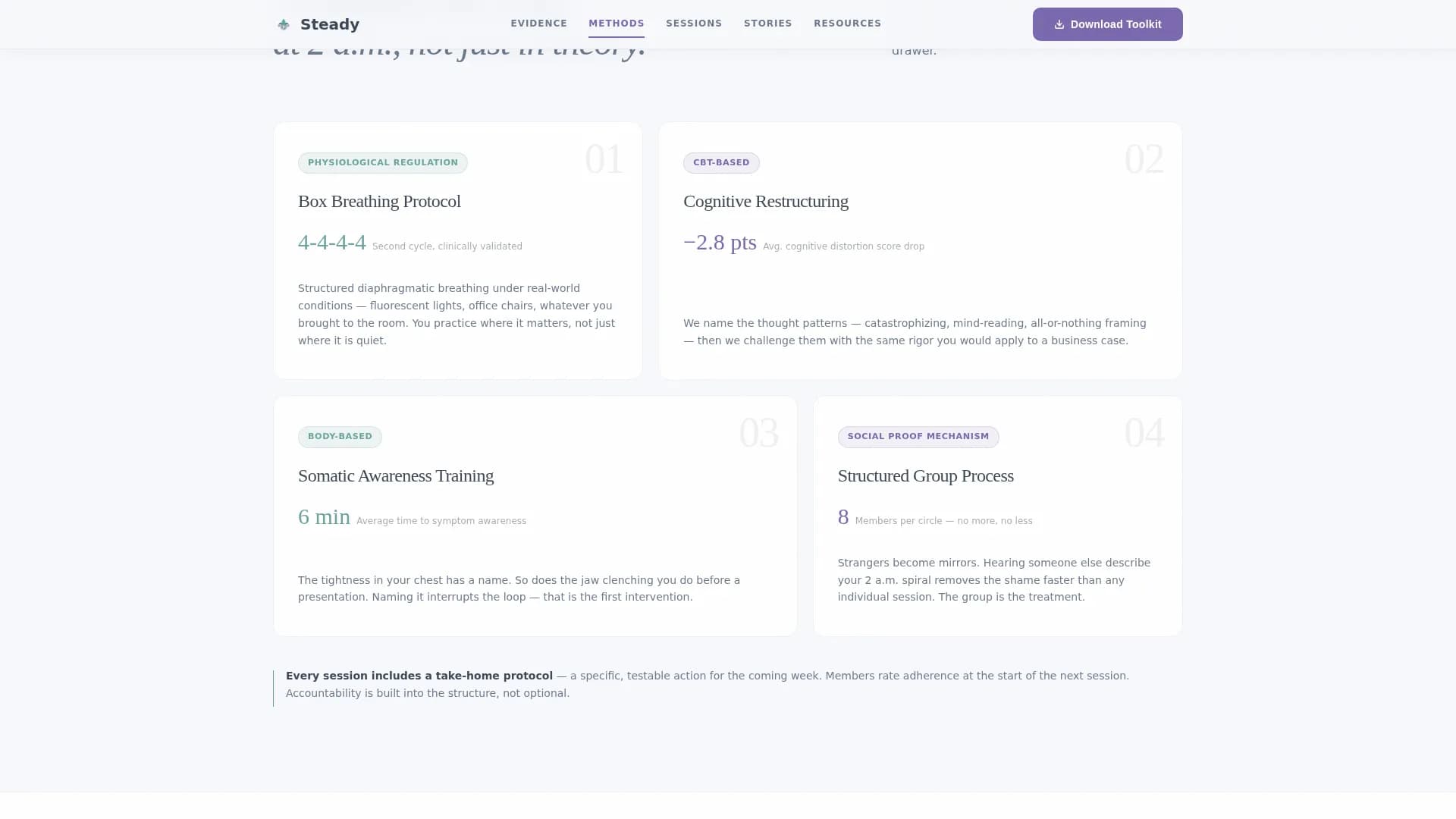Click the 'tightness in your chest' paragraph
1456x819 pixels.
tap(519, 588)
